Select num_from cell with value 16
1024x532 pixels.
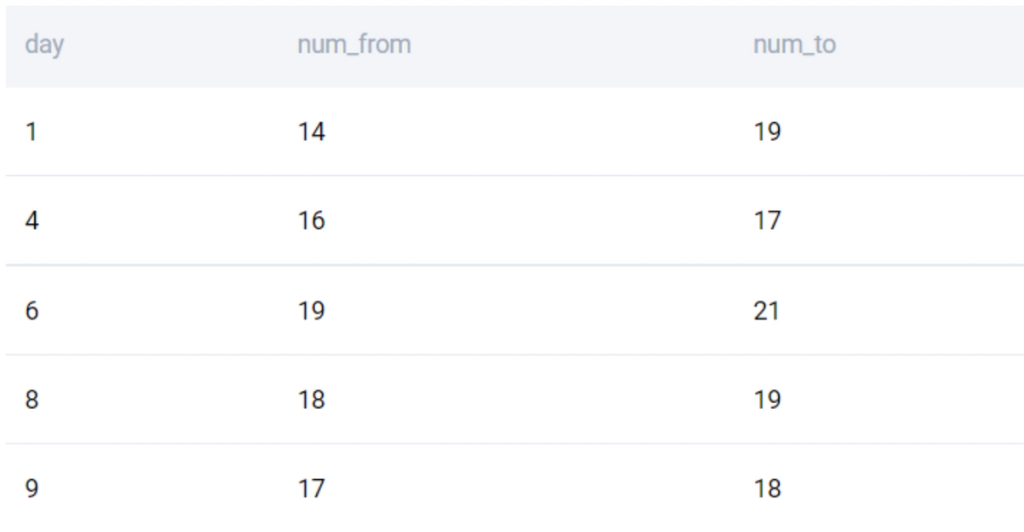click(x=312, y=221)
